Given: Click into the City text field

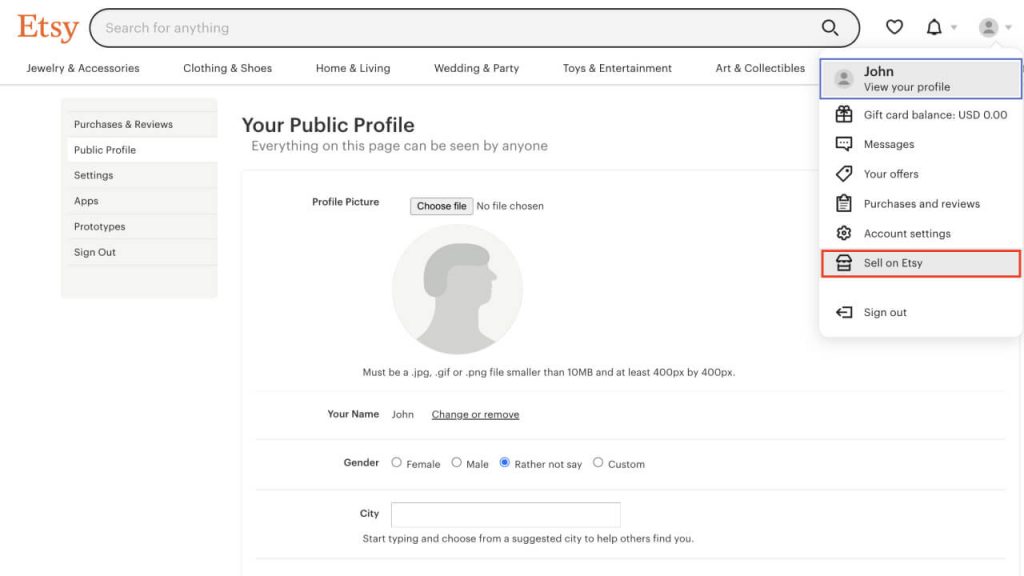Looking at the screenshot, I should (x=505, y=514).
